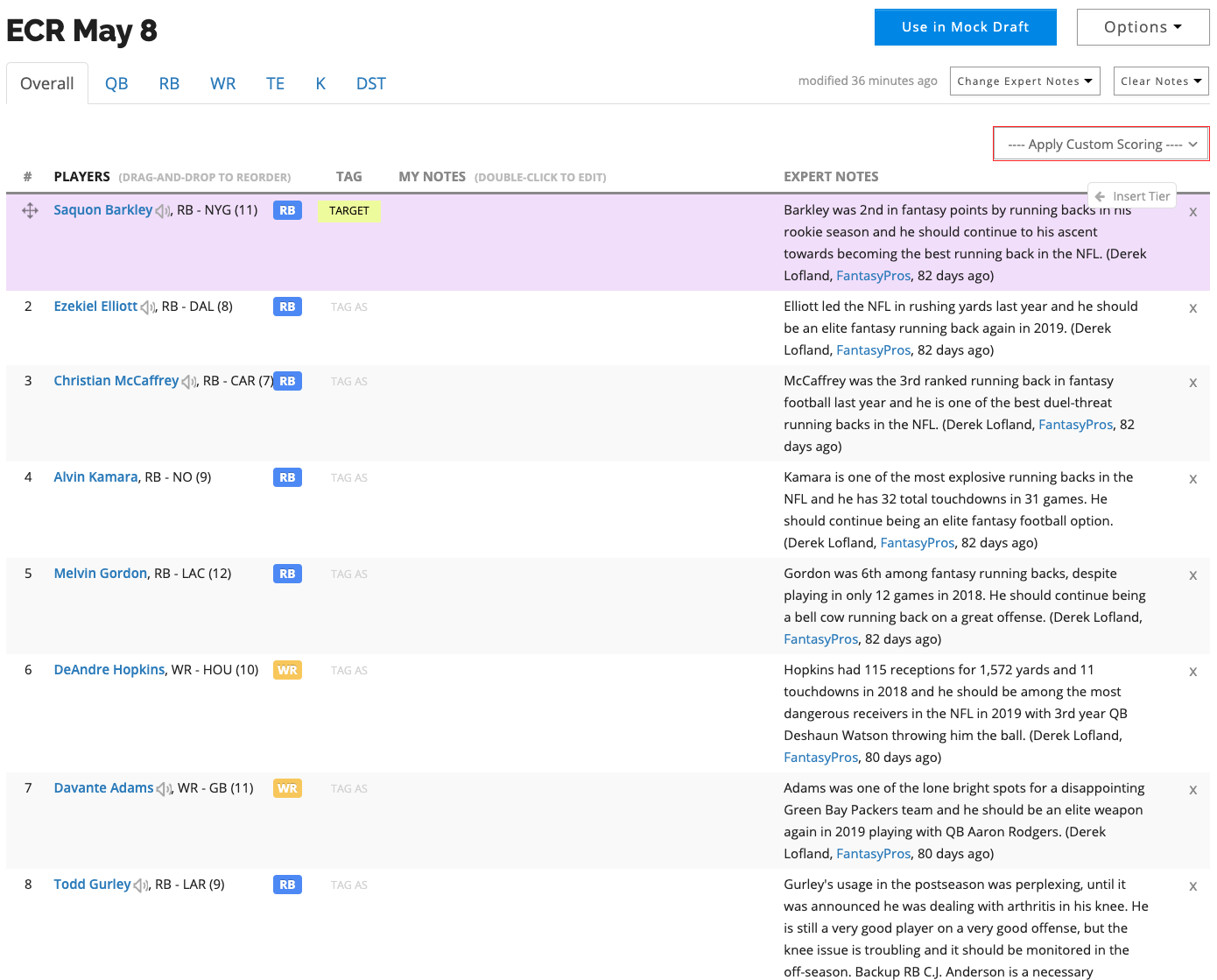
Task: Play audio icon next to Christian McCaffrey
Action: 189,382
